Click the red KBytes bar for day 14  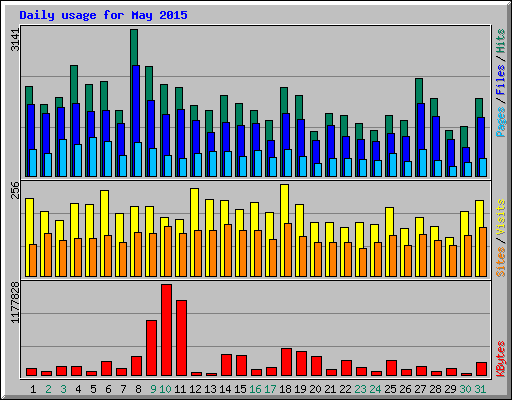click(x=227, y=365)
